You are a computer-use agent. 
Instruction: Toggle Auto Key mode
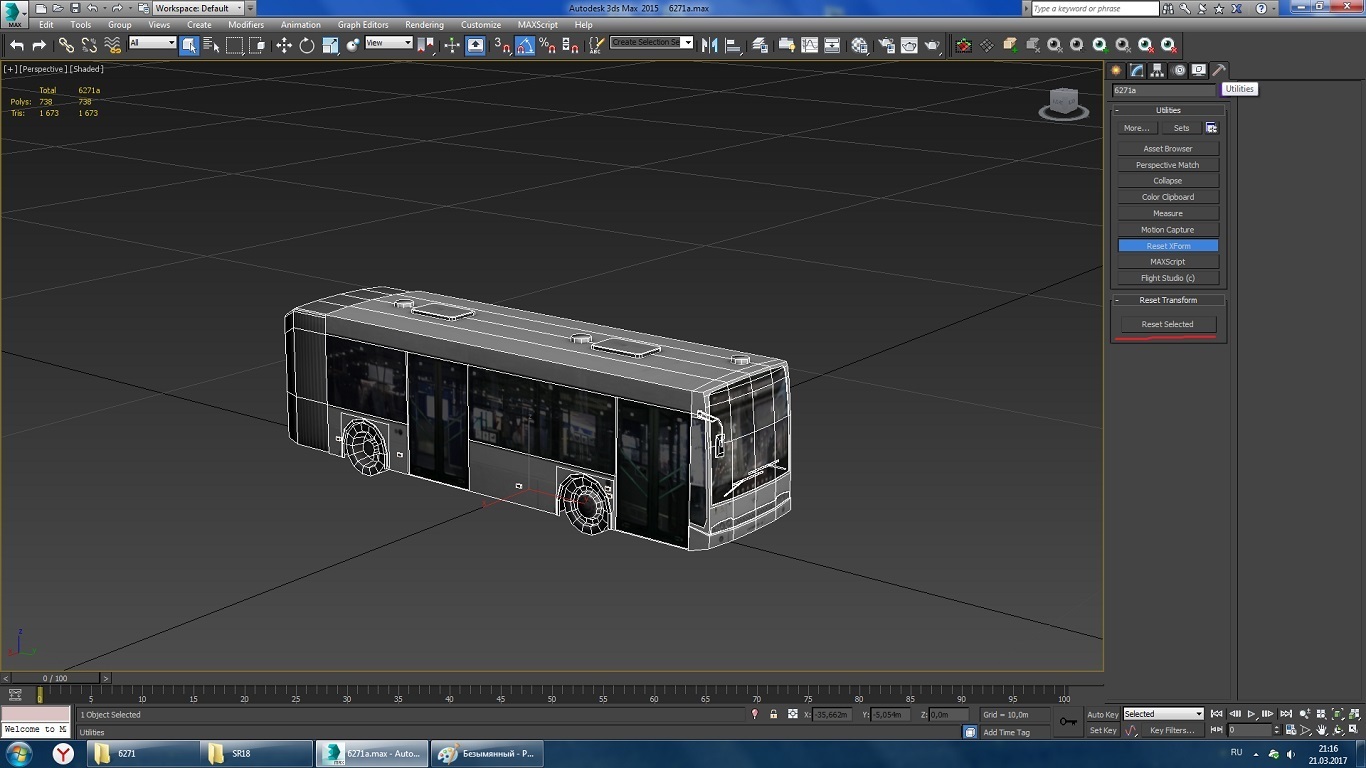tap(1103, 714)
